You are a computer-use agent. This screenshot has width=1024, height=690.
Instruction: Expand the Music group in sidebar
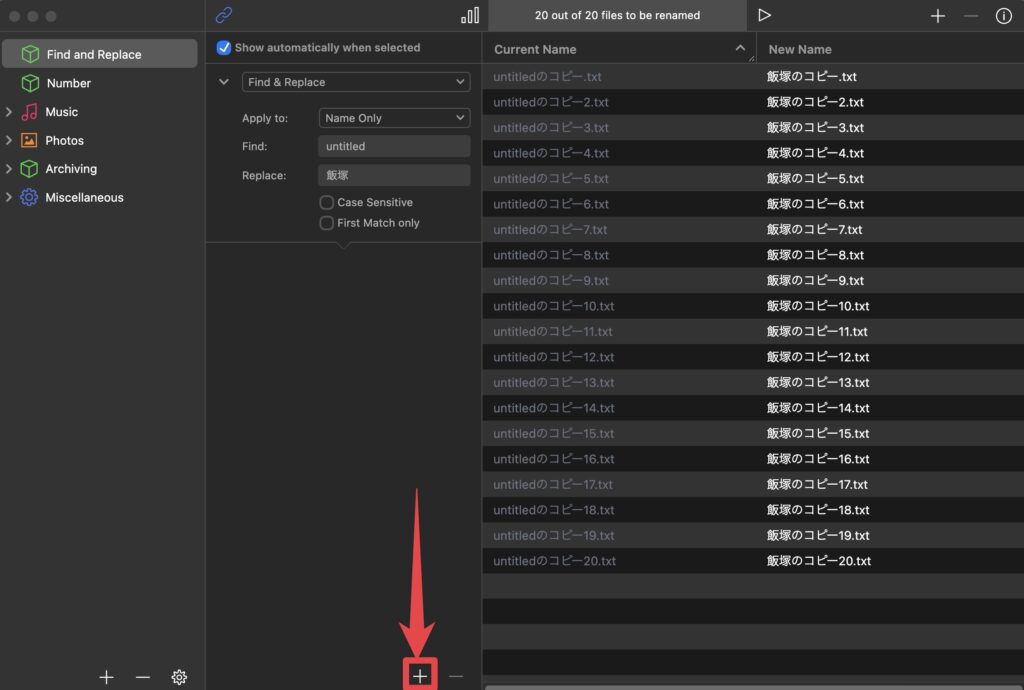pyautogui.click(x=9, y=112)
